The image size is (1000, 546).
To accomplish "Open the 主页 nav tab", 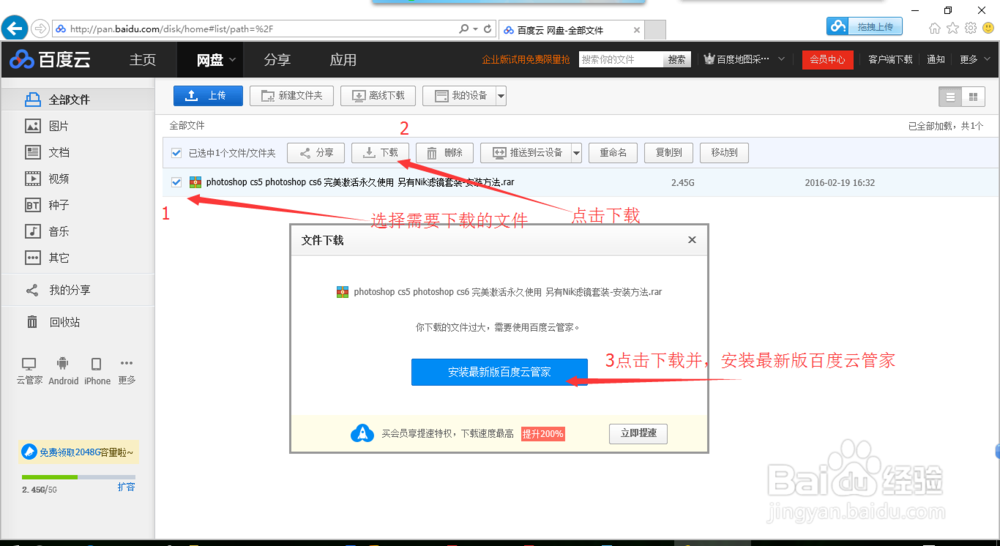I will point(142,60).
